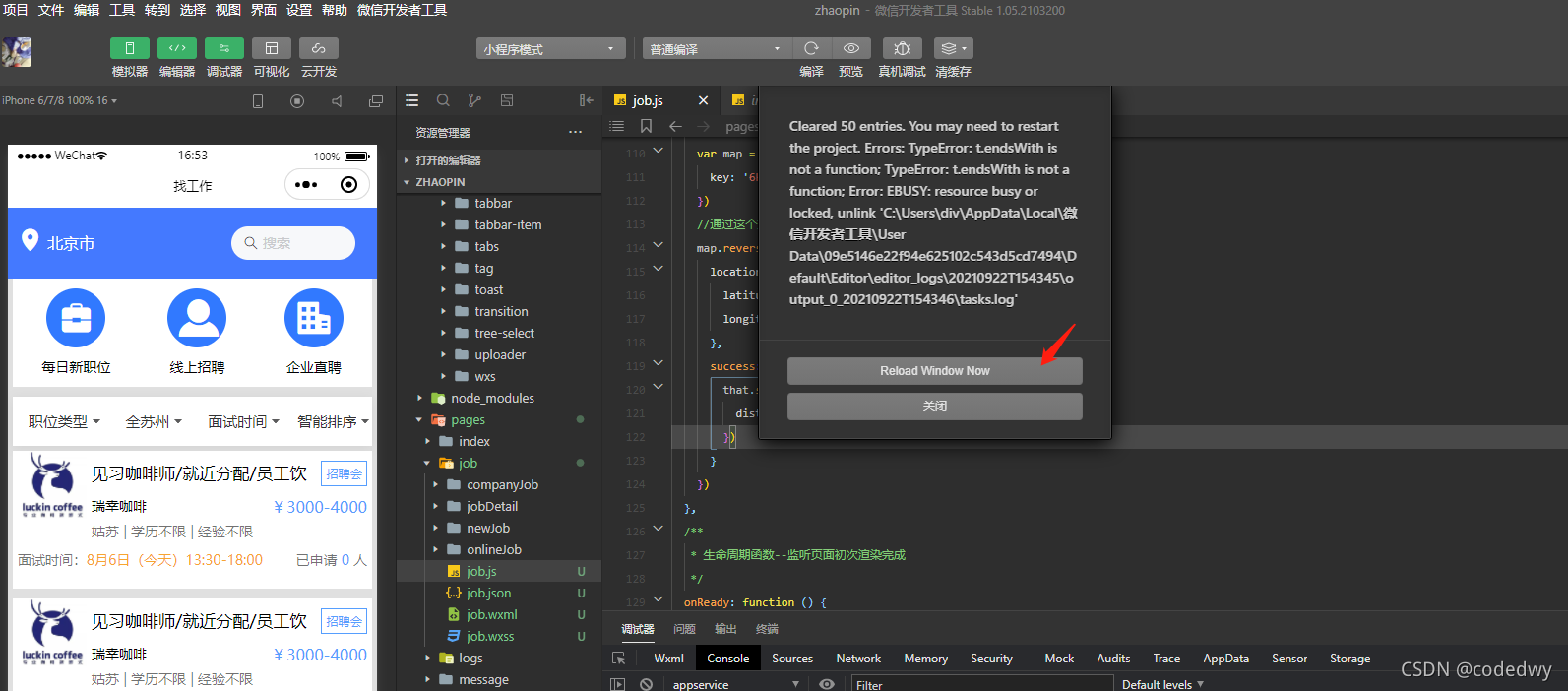Fold code at line 114 arrow

(659, 245)
